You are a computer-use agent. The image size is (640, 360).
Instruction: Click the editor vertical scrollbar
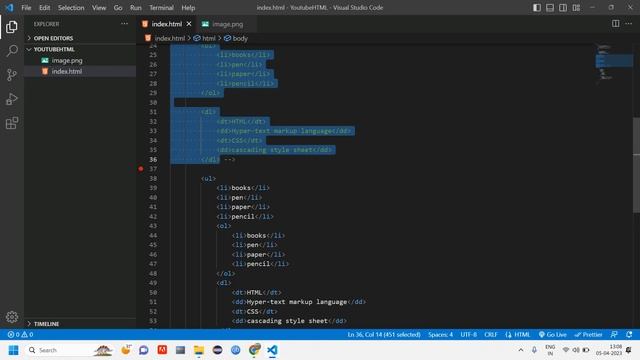(x=636, y=165)
